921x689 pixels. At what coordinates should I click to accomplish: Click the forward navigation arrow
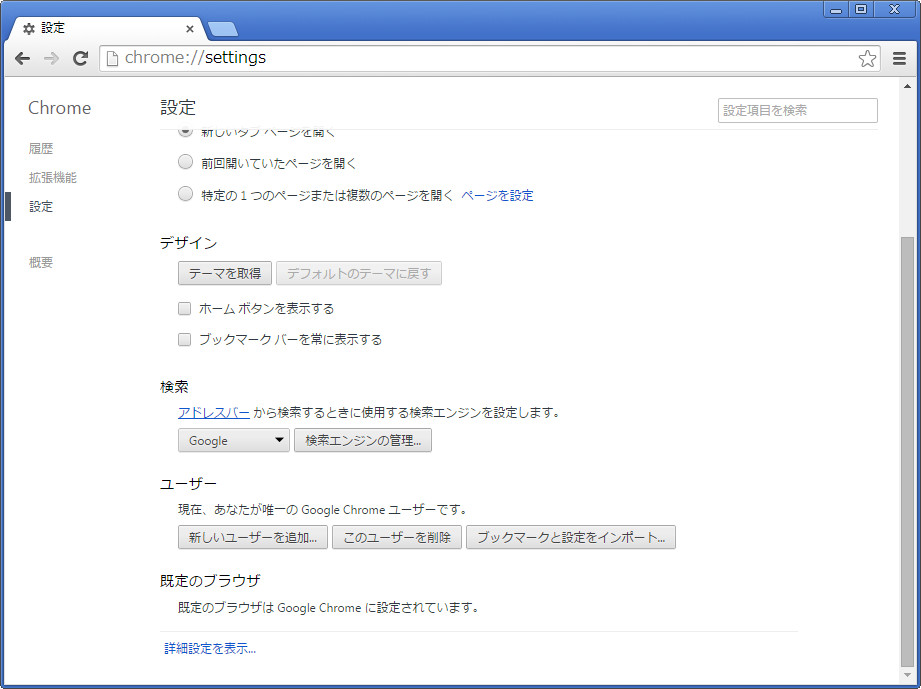pyautogui.click(x=51, y=58)
